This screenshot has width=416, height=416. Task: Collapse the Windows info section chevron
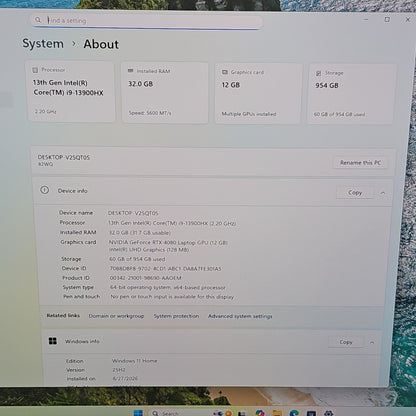(x=372, y=342)
